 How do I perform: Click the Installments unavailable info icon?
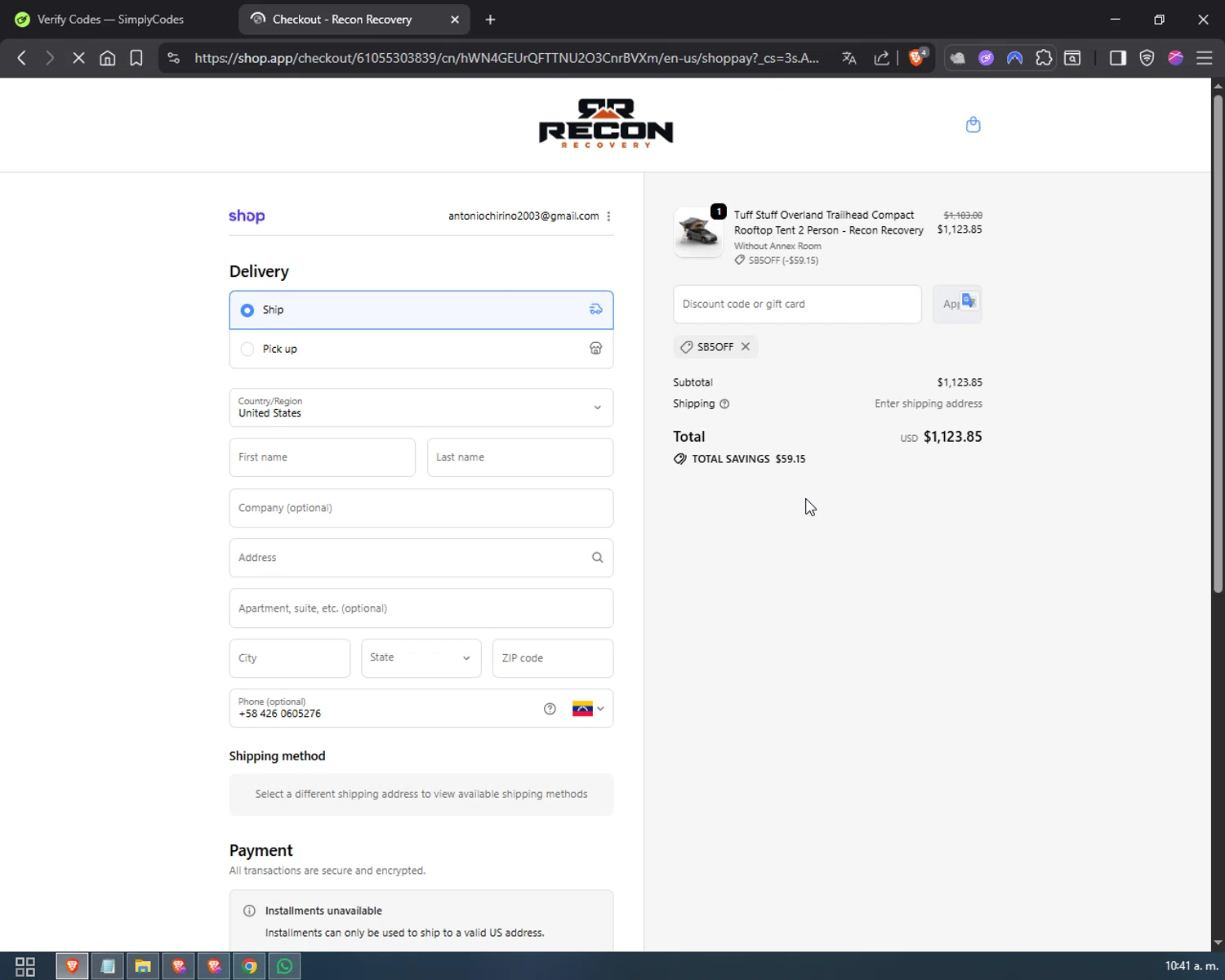249,911
